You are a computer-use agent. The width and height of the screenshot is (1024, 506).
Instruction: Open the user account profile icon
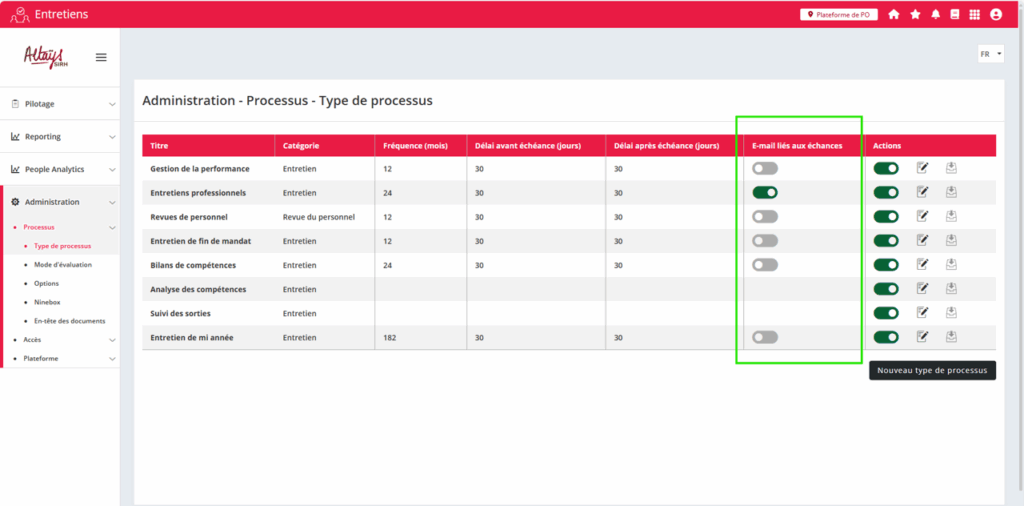point(996,14)
